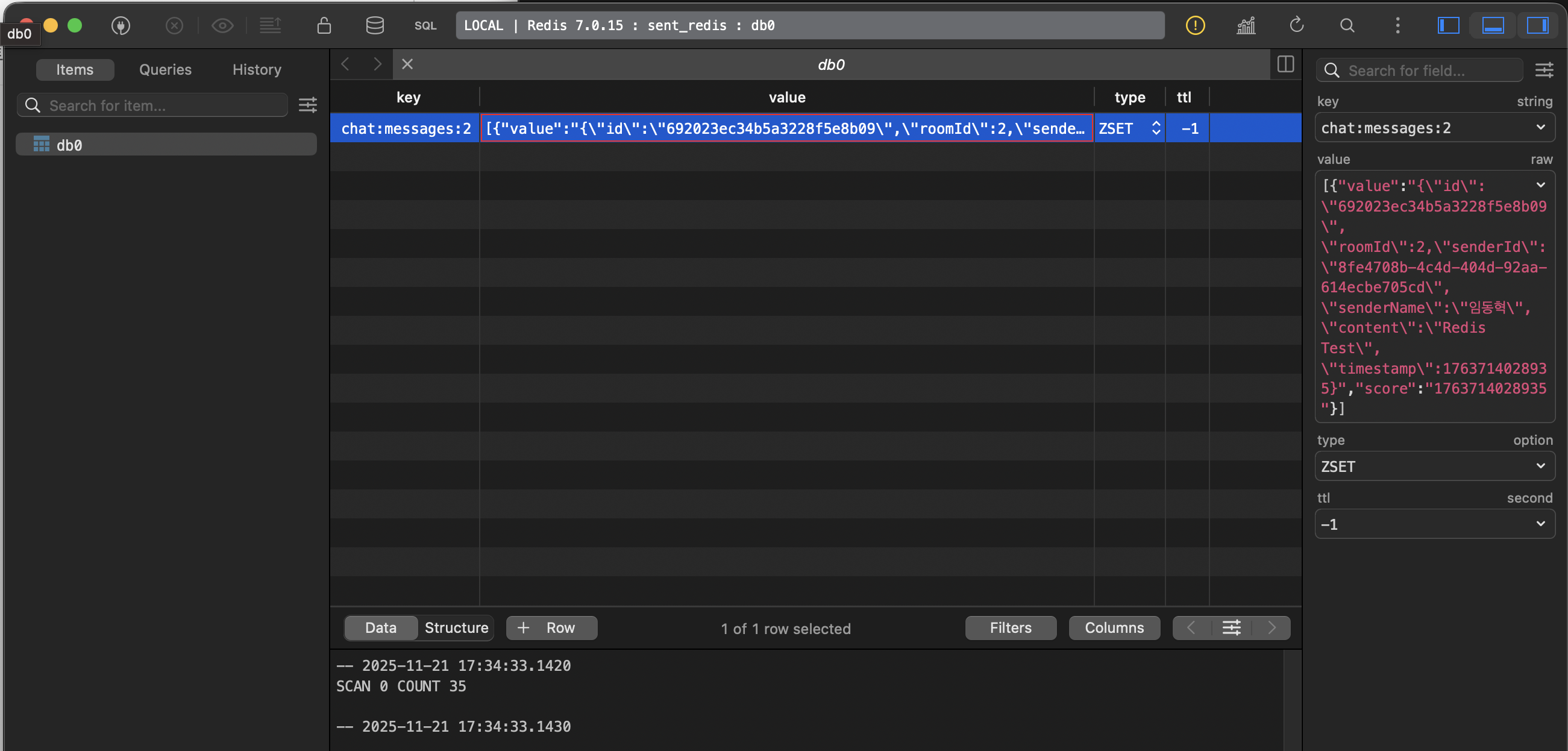Switch to the Structure tab

tap(456, 627)
